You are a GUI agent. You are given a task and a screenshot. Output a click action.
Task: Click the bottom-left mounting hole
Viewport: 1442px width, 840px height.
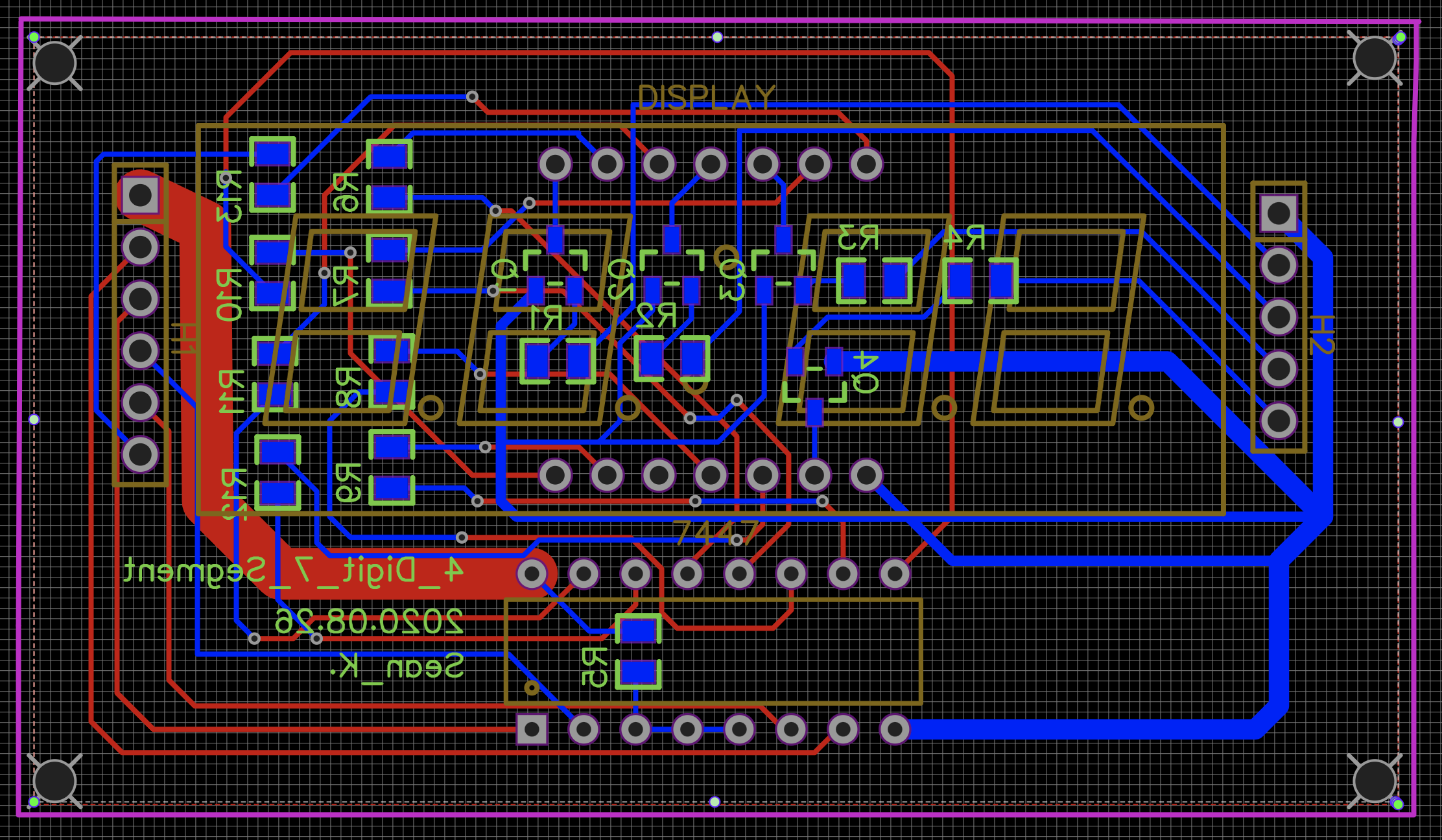pos(54,781)
